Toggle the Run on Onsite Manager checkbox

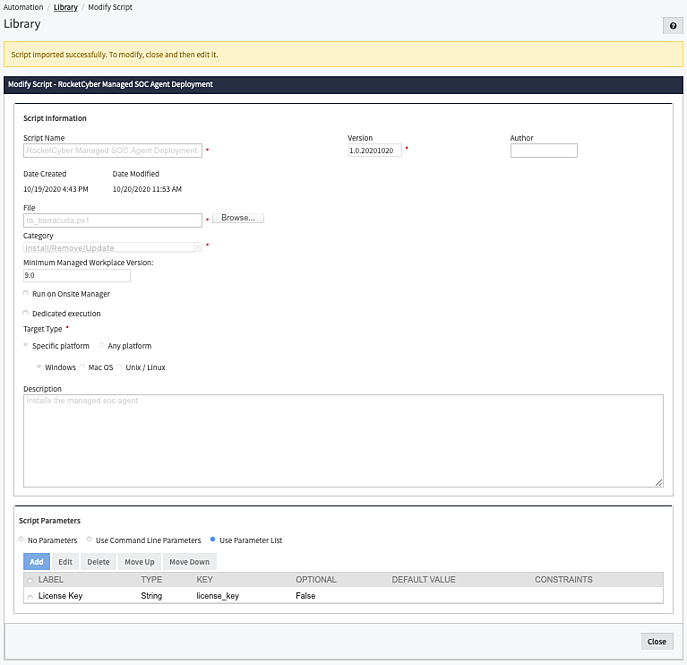[x=26, y=293]
